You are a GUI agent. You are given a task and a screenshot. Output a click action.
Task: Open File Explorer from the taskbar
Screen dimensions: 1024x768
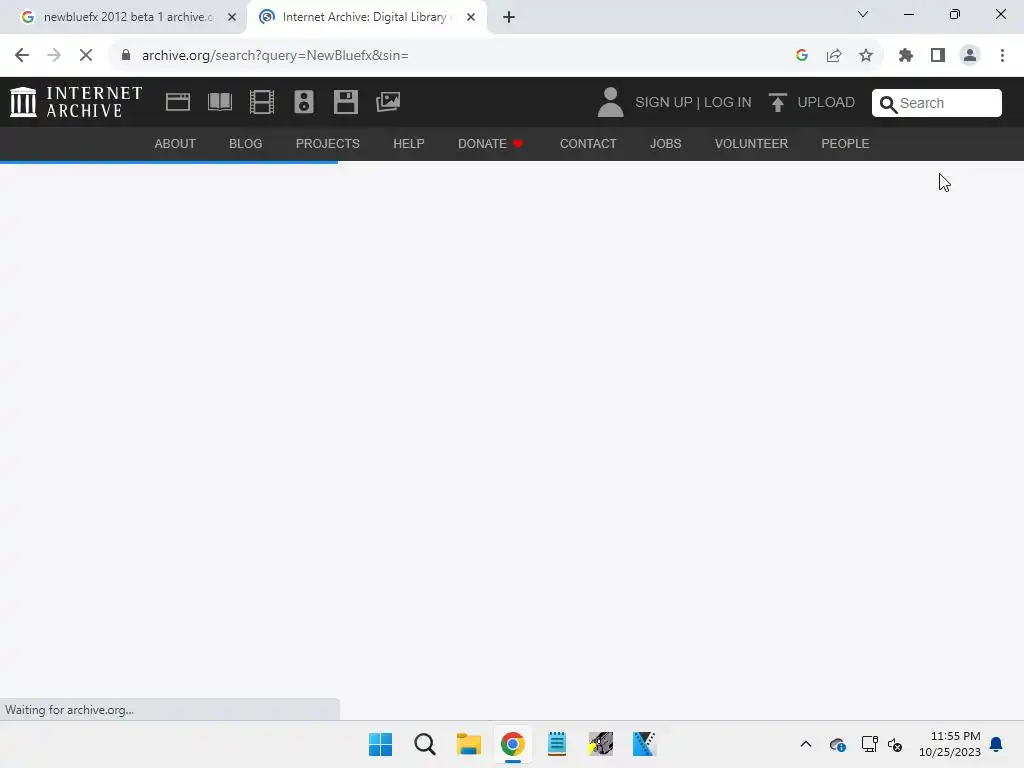pyautogui.click(x=468, y=744)
